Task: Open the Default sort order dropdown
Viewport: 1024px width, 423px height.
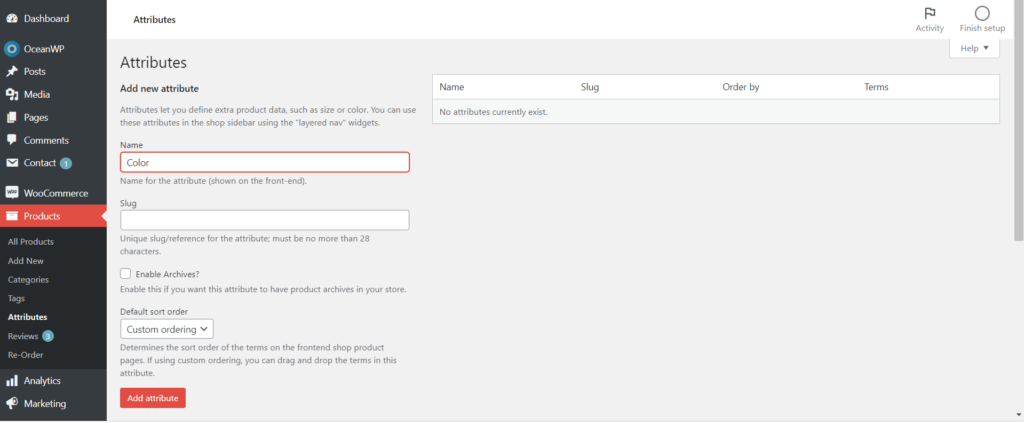Action: (167, 328)
